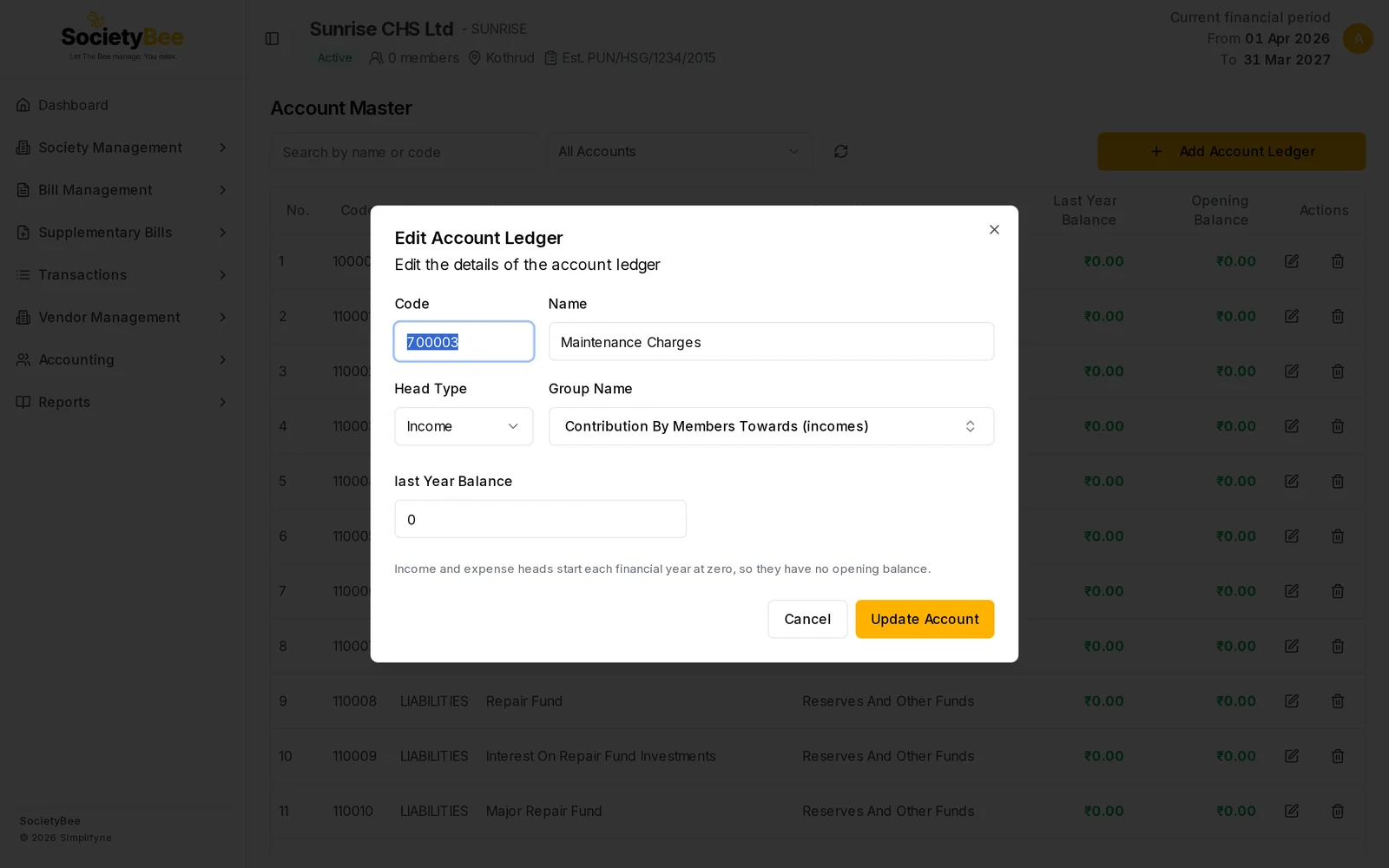Edit icon for row 1

pyautogui.click(x=1292, y=261)
